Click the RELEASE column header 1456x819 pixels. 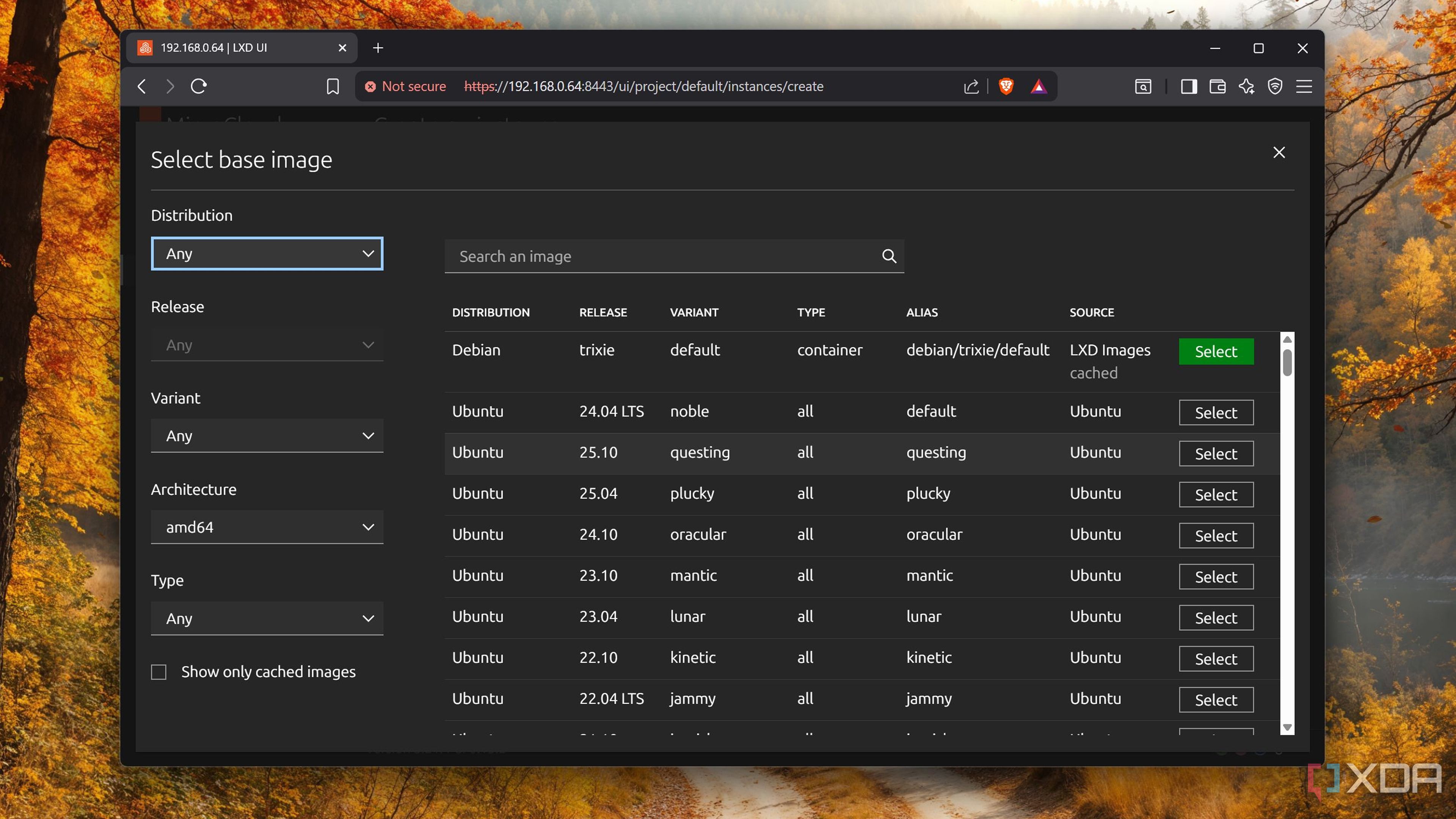pos(602,312)
